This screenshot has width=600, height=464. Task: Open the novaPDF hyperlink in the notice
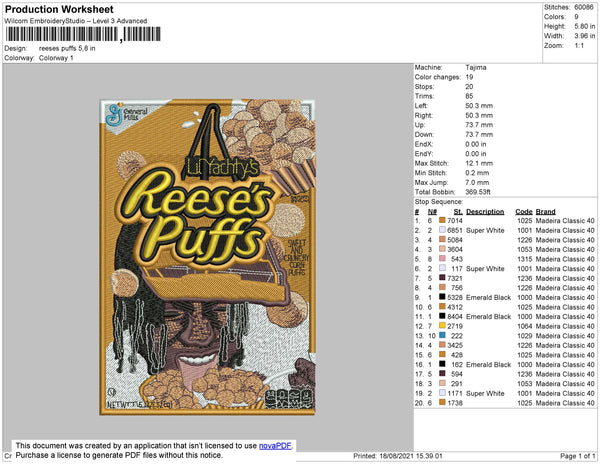point(275,446)
